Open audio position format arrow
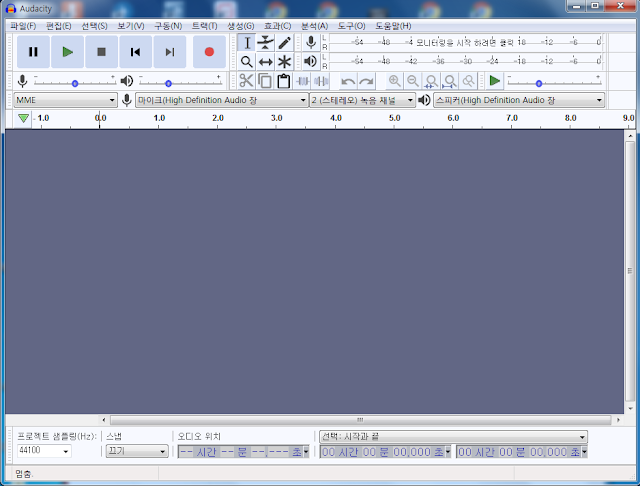The height and width of the screenshot is (486, 640). [306, 452]
